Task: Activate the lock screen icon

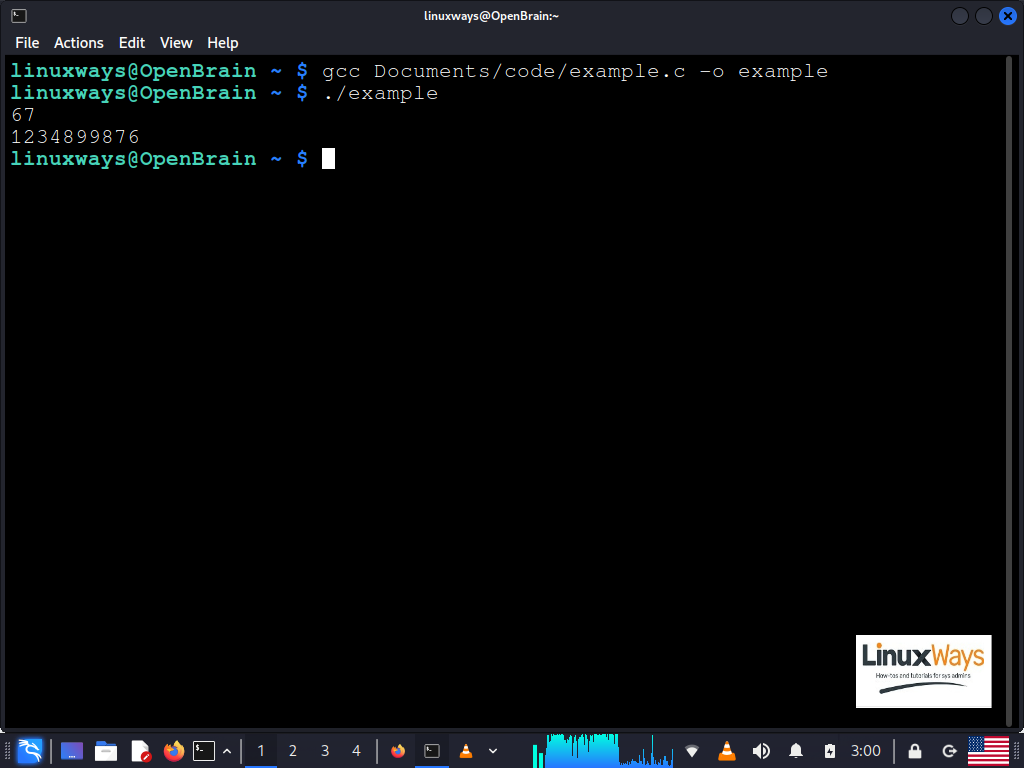Action: pos(913,750)
